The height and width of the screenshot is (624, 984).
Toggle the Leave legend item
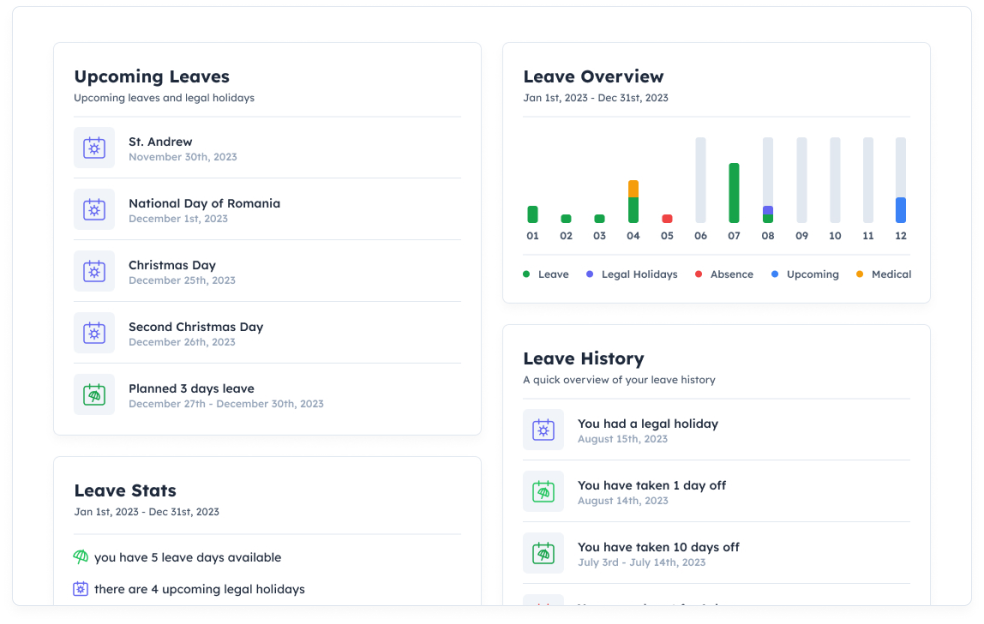[546, 274]
